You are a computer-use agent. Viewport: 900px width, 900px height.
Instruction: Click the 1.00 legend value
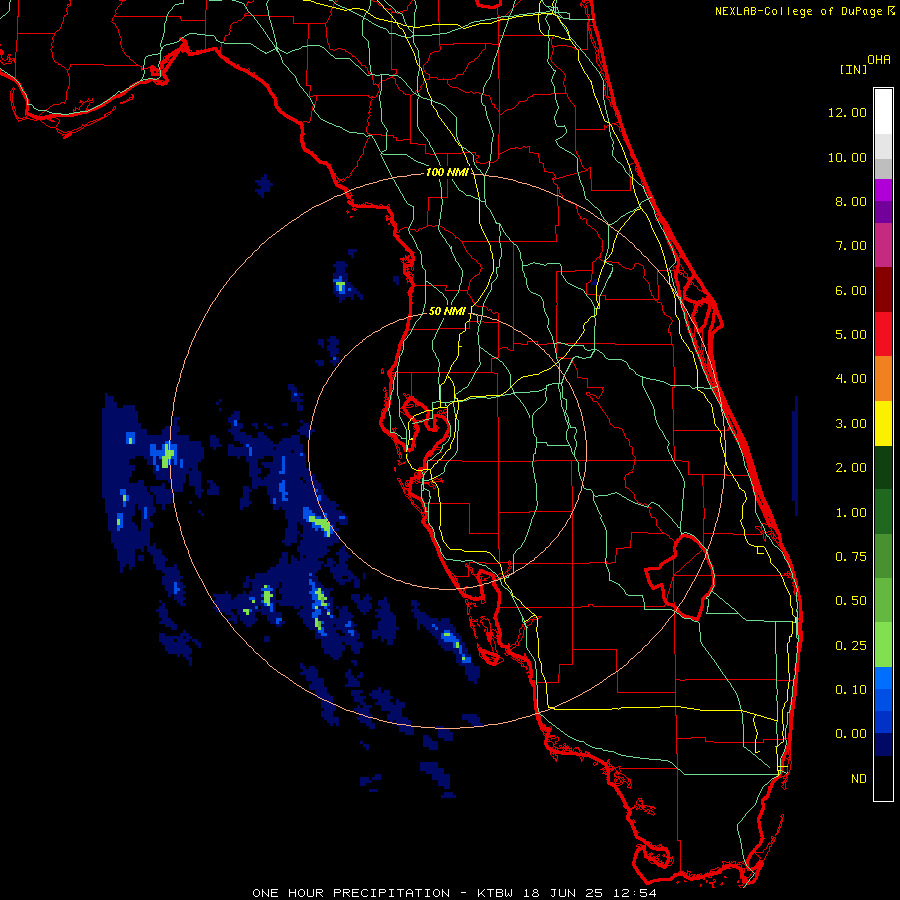pos(851,513)
